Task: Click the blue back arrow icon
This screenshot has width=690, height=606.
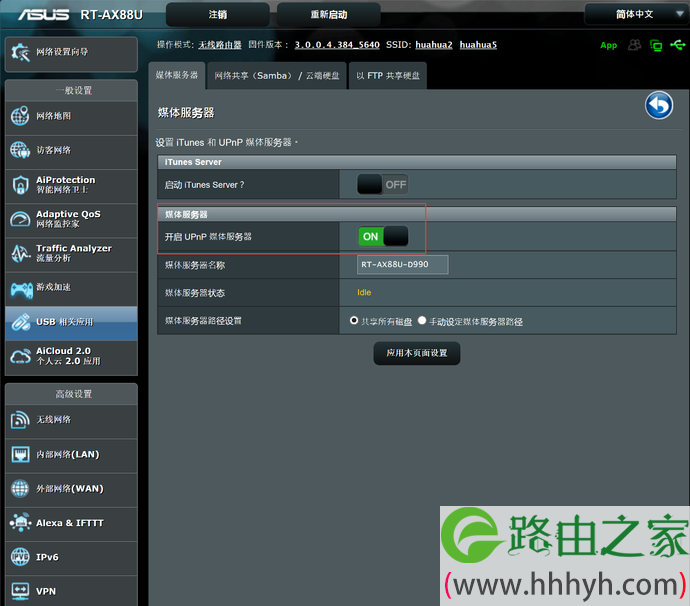Action: (x=659, y=106)
